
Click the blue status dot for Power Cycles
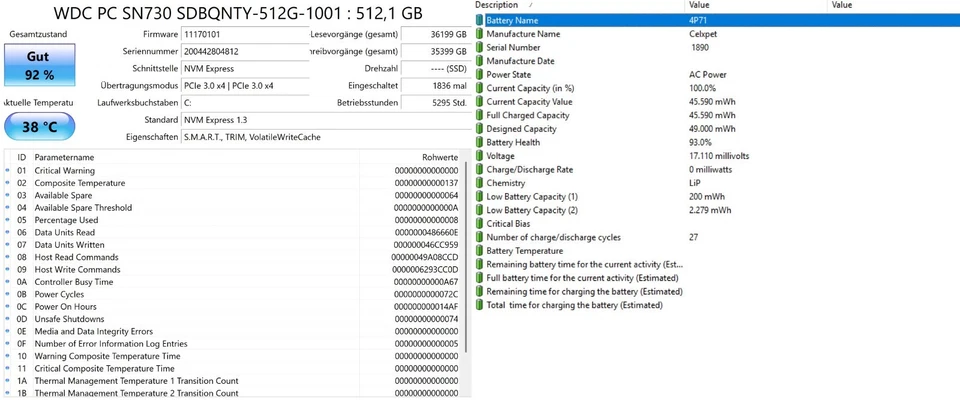8,294
